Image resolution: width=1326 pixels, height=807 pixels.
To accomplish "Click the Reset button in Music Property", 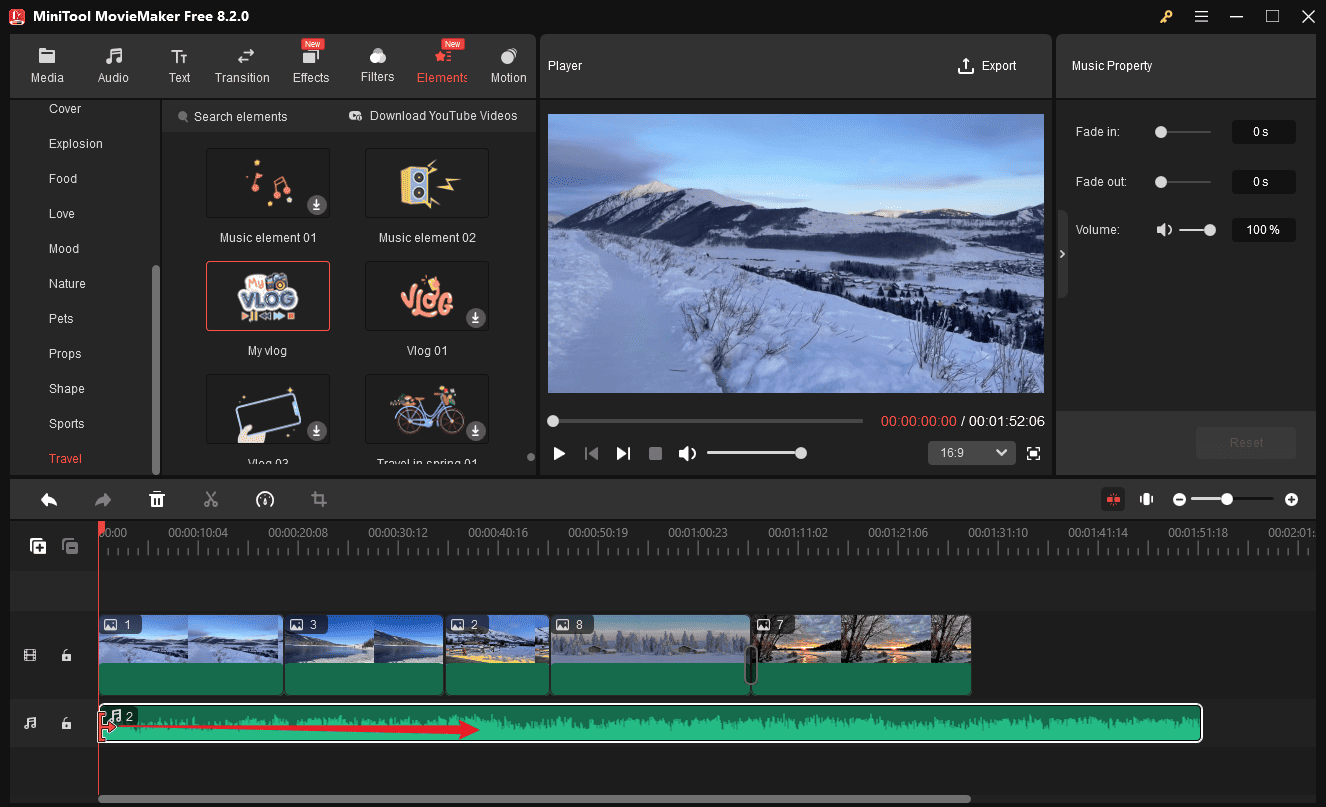I will click(1246, 443).
